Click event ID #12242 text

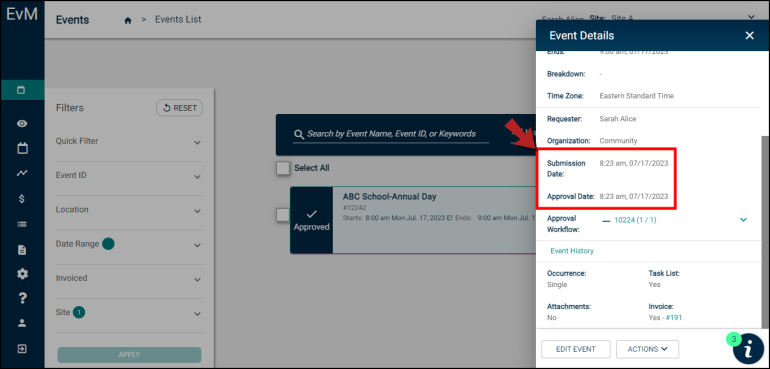[355, 208]
